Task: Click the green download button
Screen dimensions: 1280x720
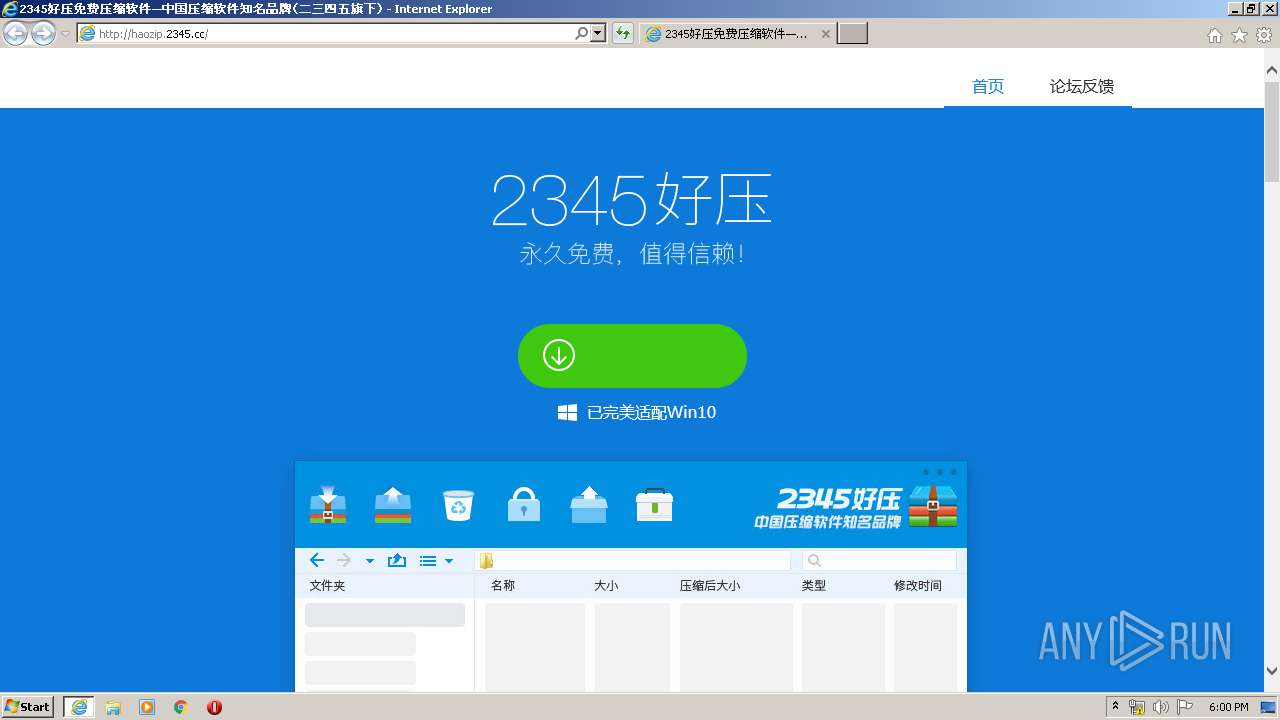Action: (x=632, y=356)
